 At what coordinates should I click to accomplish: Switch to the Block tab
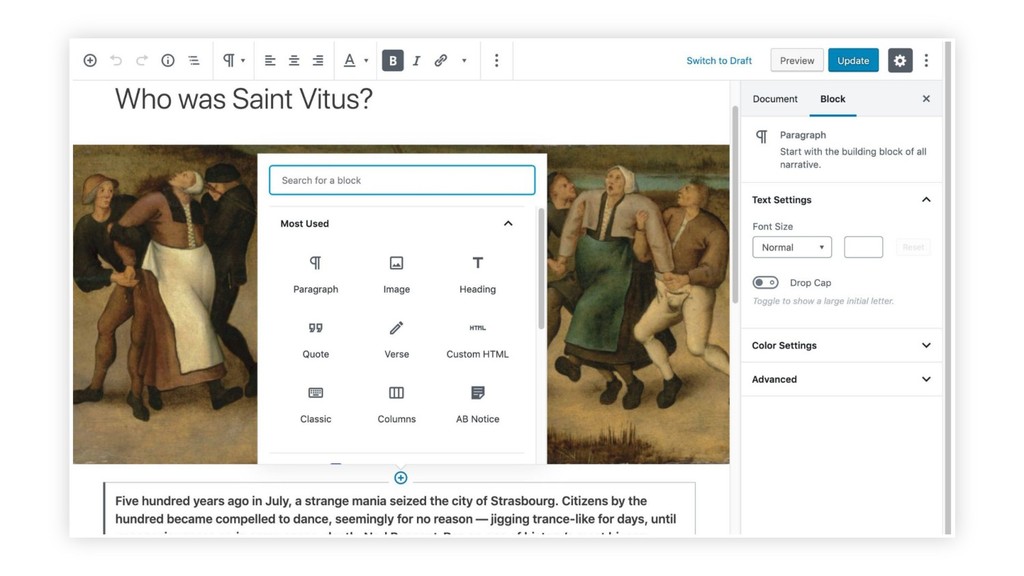pos(833,99)
